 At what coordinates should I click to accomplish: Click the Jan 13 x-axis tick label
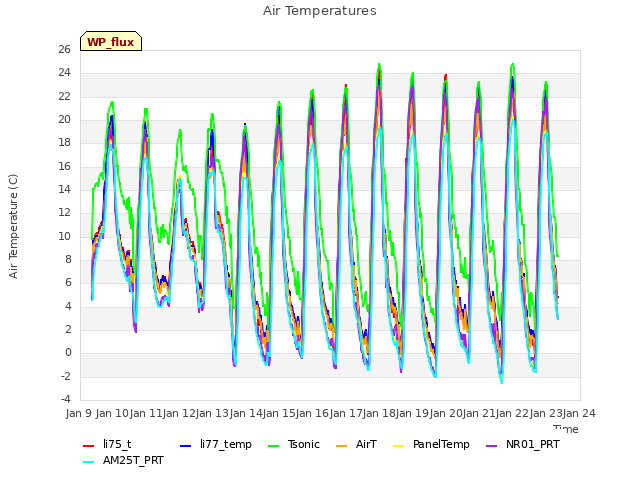coord(212,413)
